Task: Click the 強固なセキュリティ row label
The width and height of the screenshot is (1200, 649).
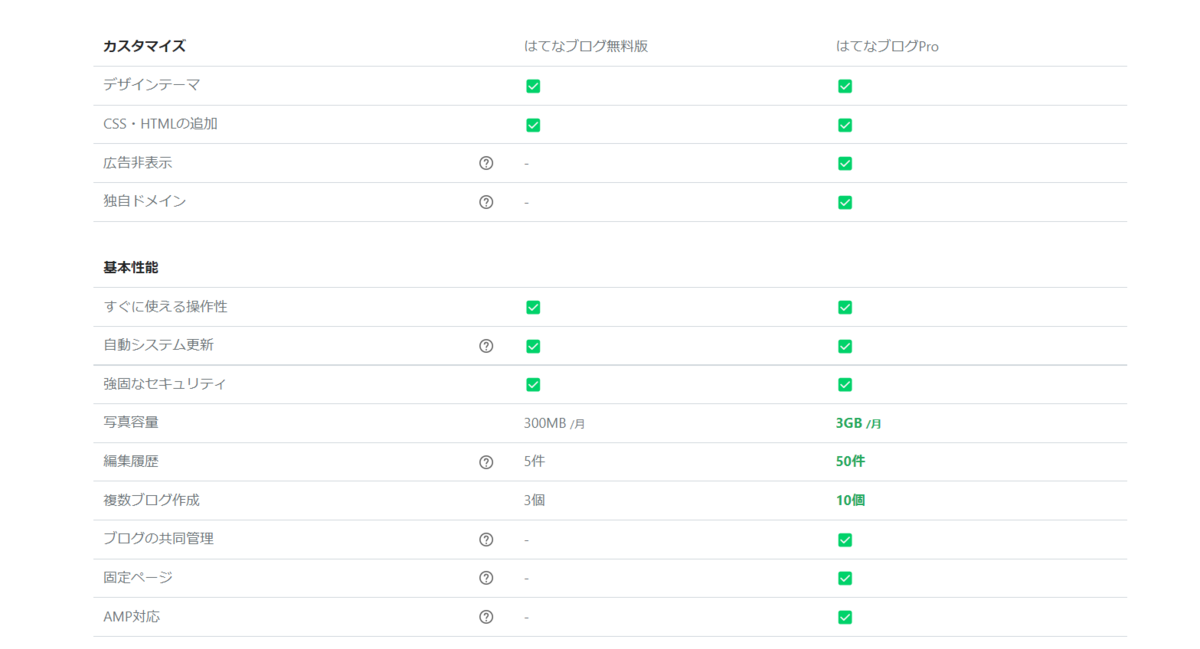Action: 165,384
